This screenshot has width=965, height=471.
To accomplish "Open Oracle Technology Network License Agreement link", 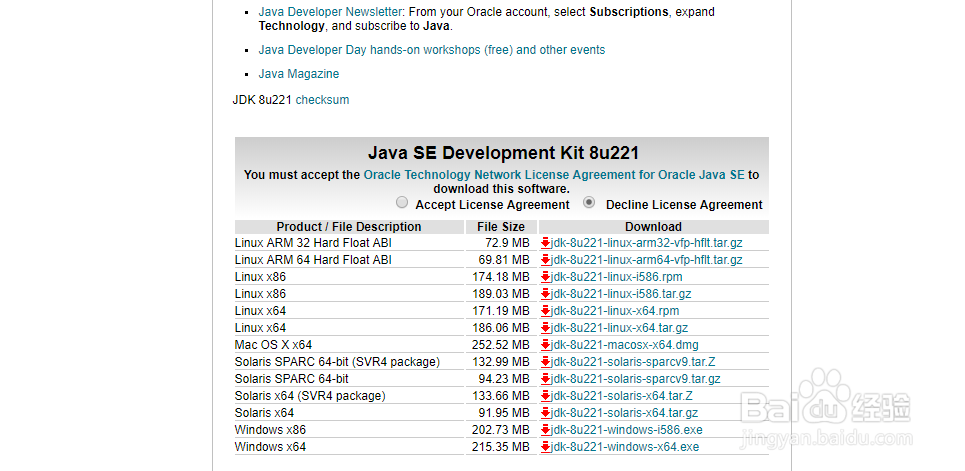I will 554,175.
